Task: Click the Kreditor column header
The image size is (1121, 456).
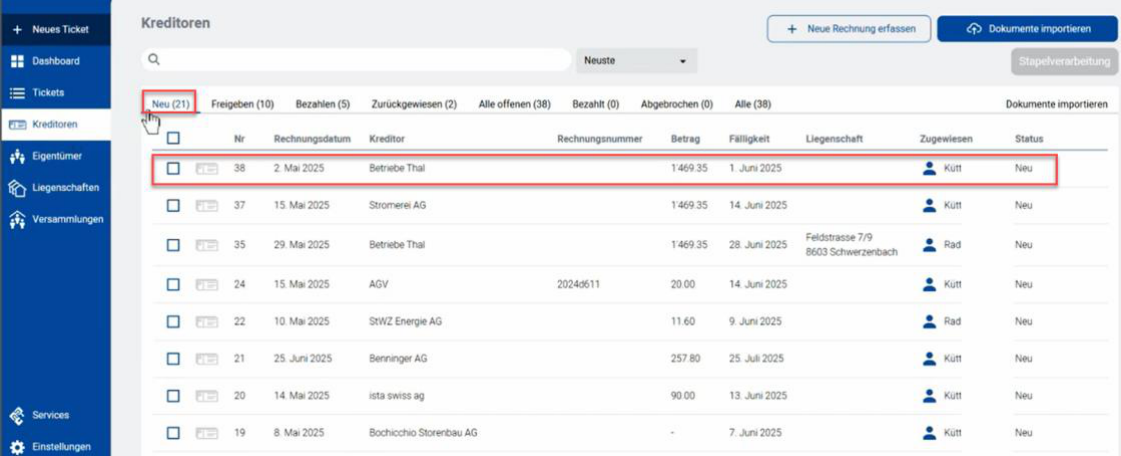Action: [x=387, y=139]
